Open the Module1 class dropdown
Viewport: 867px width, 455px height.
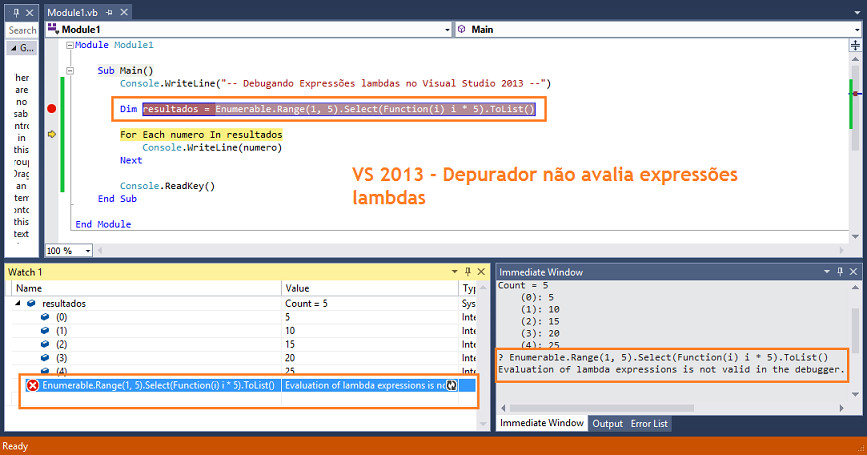coord(448,30)
